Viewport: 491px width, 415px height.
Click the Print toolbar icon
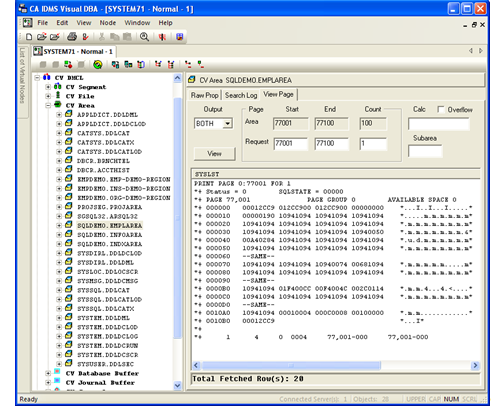coord(72,37)
